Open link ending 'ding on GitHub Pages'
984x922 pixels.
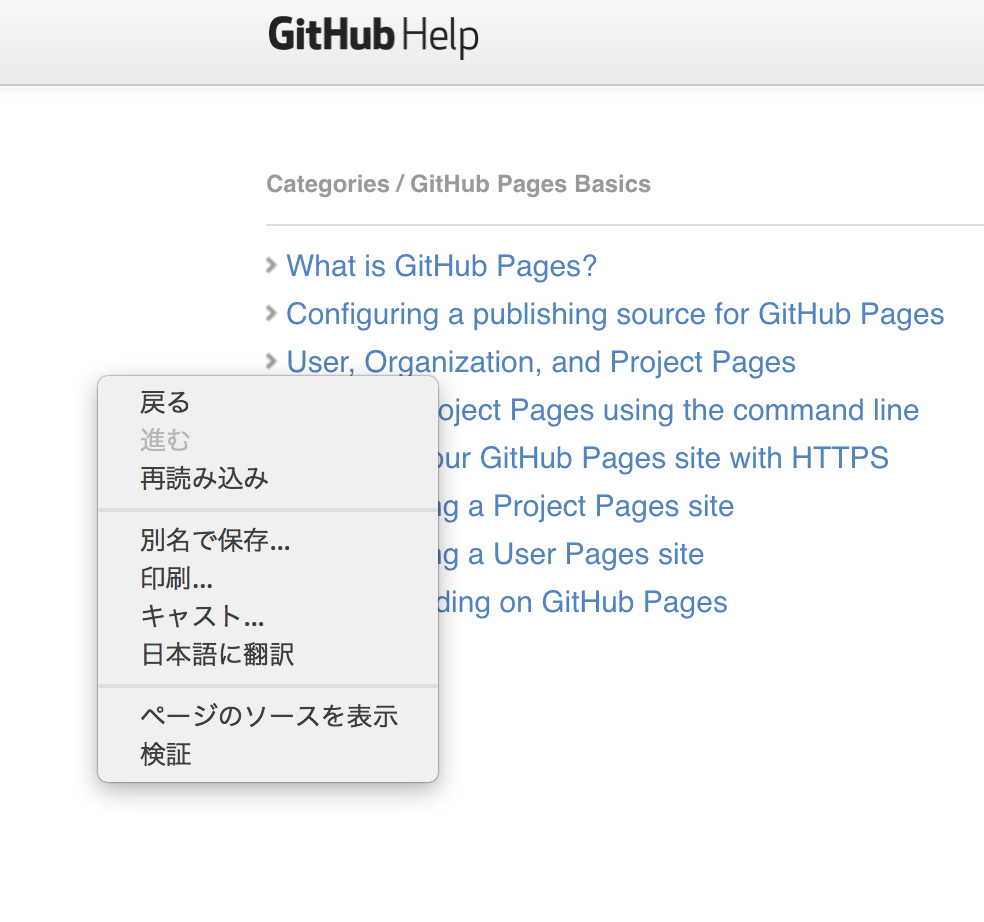click(583, 603)
